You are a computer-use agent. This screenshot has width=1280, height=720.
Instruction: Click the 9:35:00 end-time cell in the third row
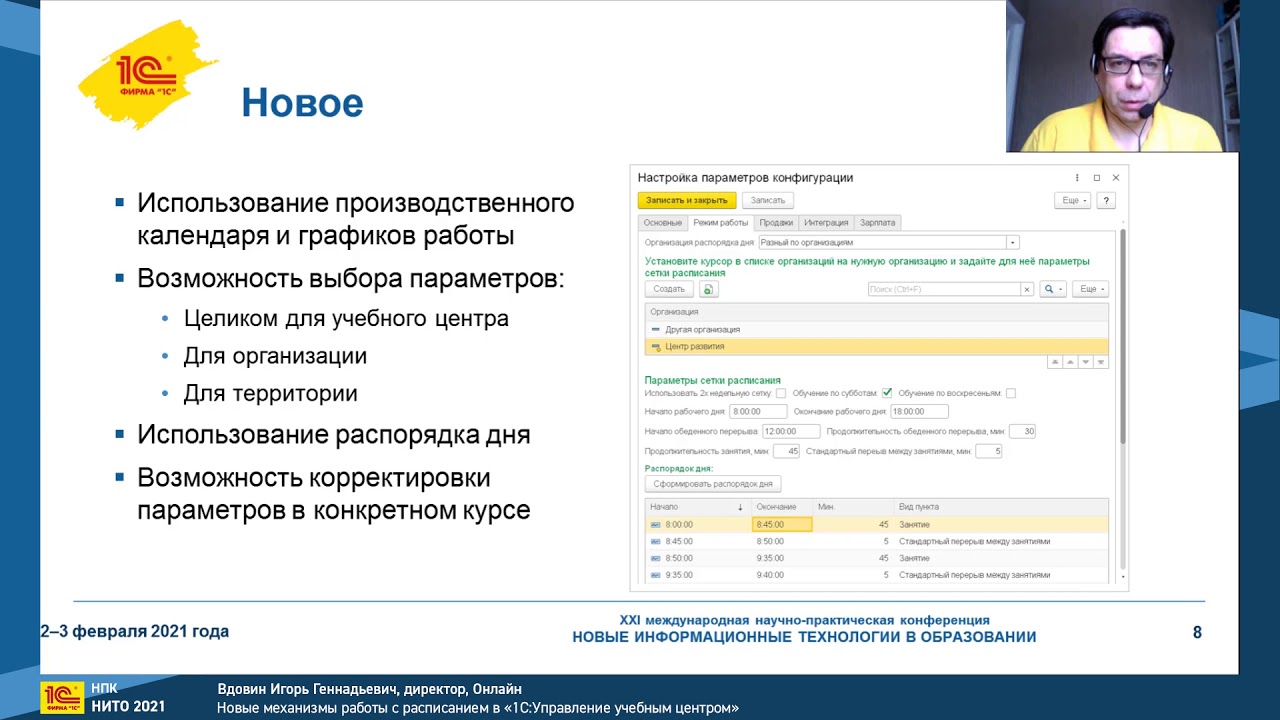(782, 558)
